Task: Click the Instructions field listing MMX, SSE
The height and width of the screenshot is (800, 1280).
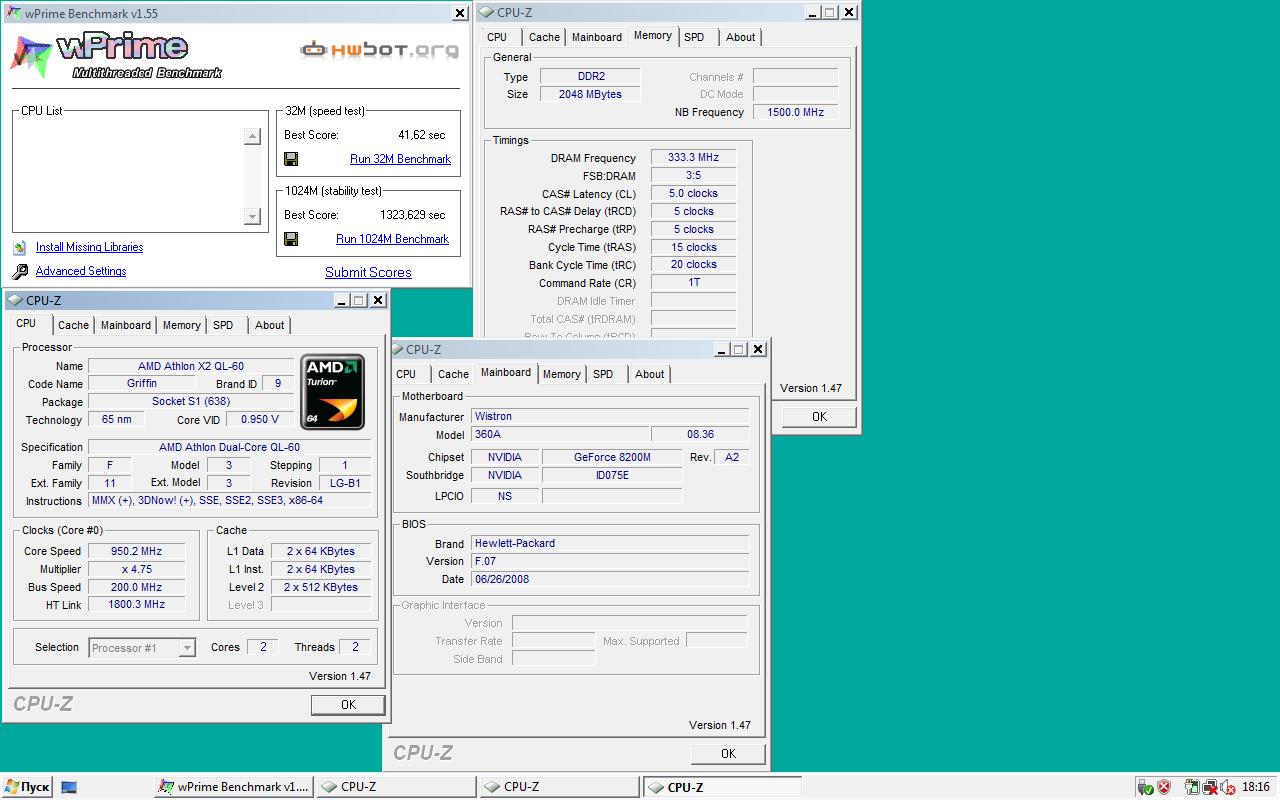Action: pos(229,501)
